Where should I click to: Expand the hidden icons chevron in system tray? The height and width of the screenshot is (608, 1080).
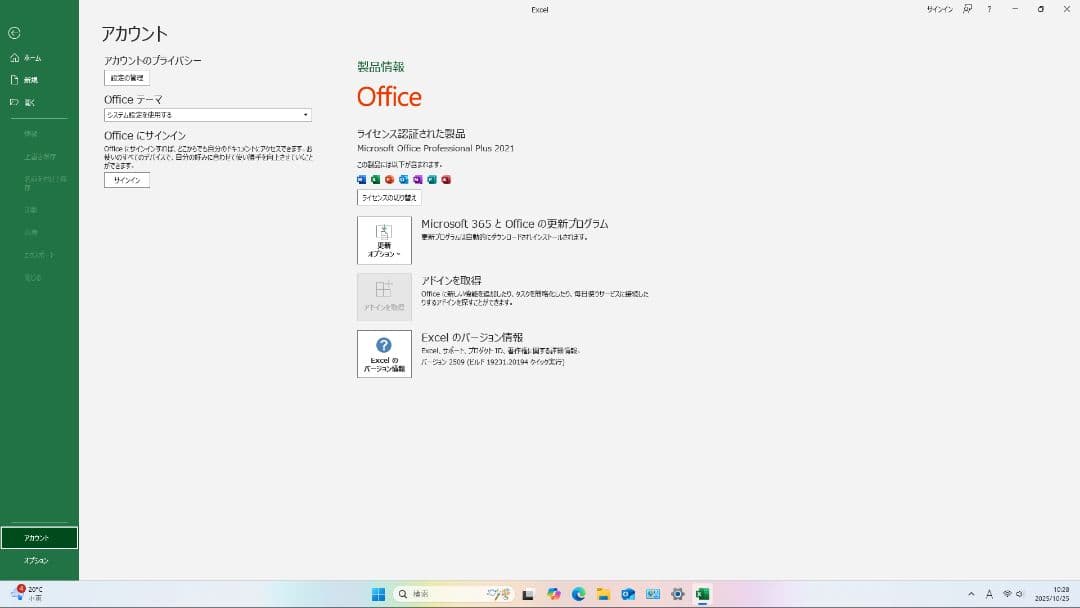click(x=970, y=594)
